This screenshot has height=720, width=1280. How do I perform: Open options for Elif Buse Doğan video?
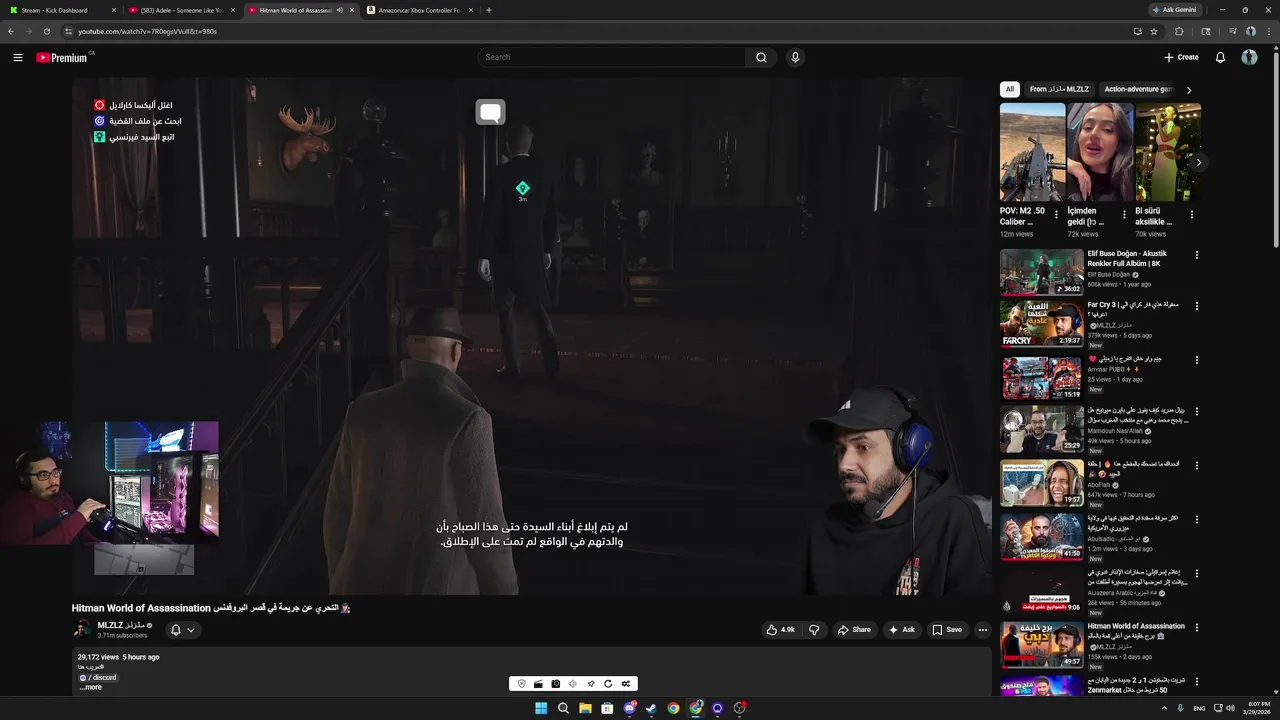pos(1196,255)
